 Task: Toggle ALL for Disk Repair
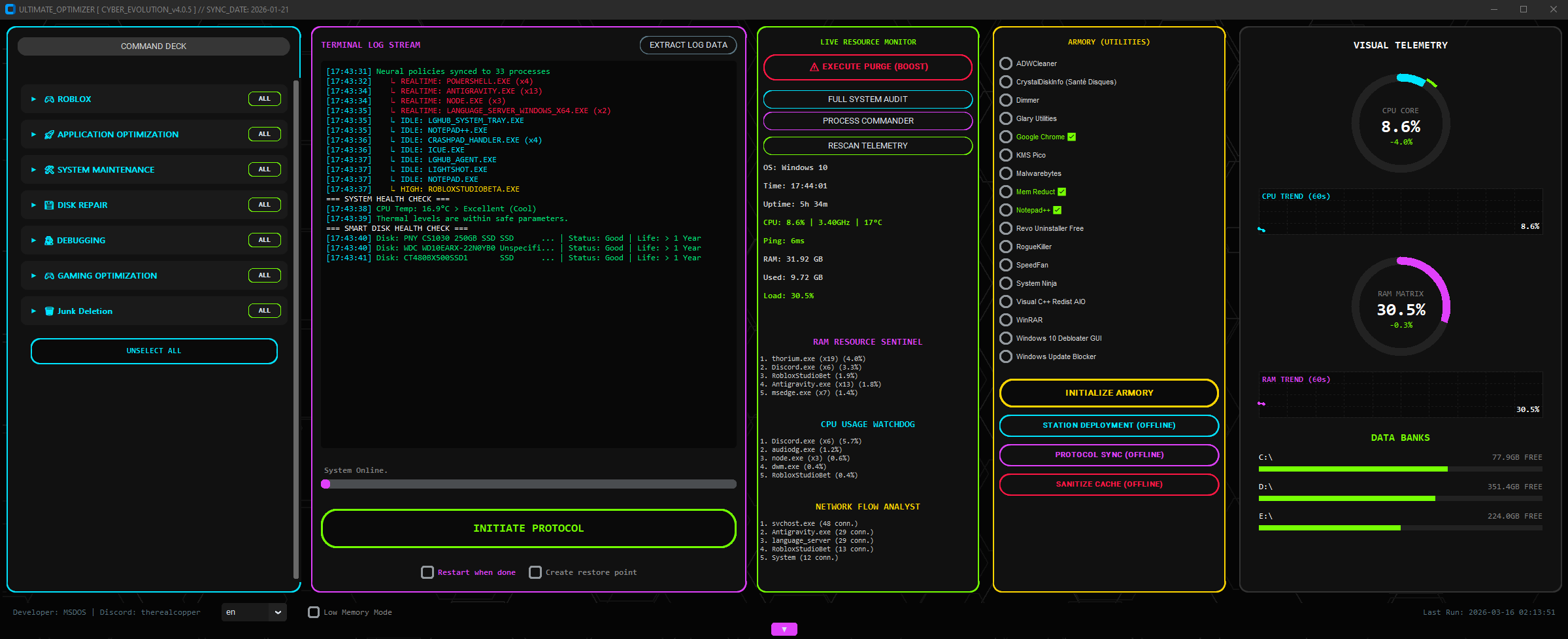coord(264,205)
